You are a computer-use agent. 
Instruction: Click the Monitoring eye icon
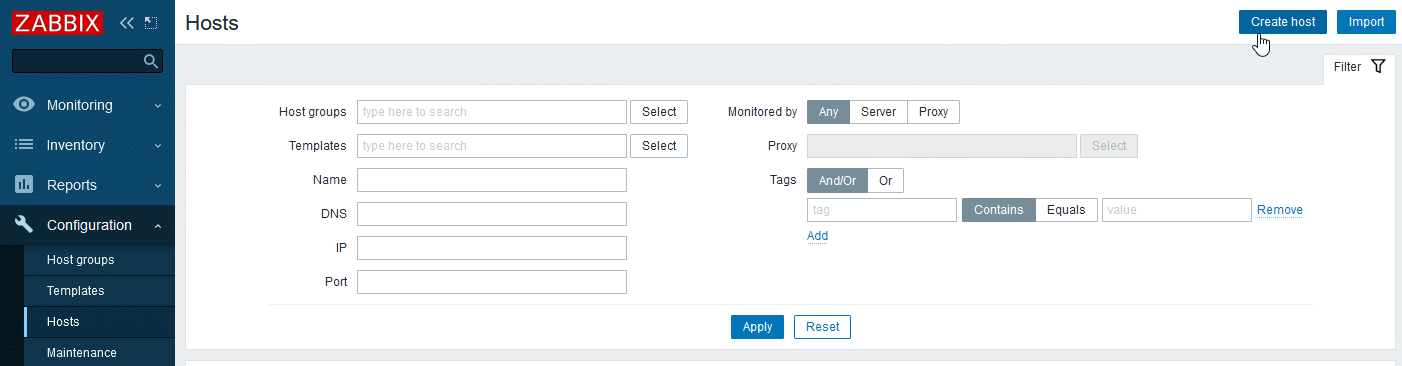click(25, 105)
